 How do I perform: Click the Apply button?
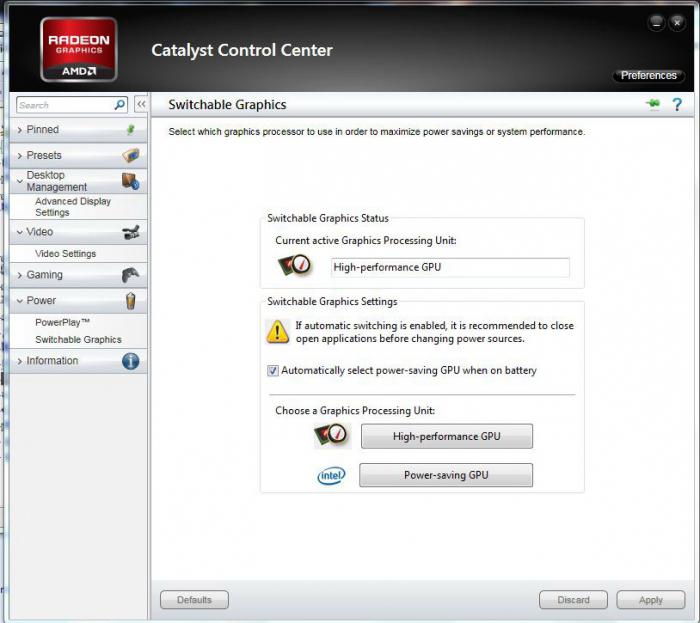pyautogui.click(x=650, y=600)
